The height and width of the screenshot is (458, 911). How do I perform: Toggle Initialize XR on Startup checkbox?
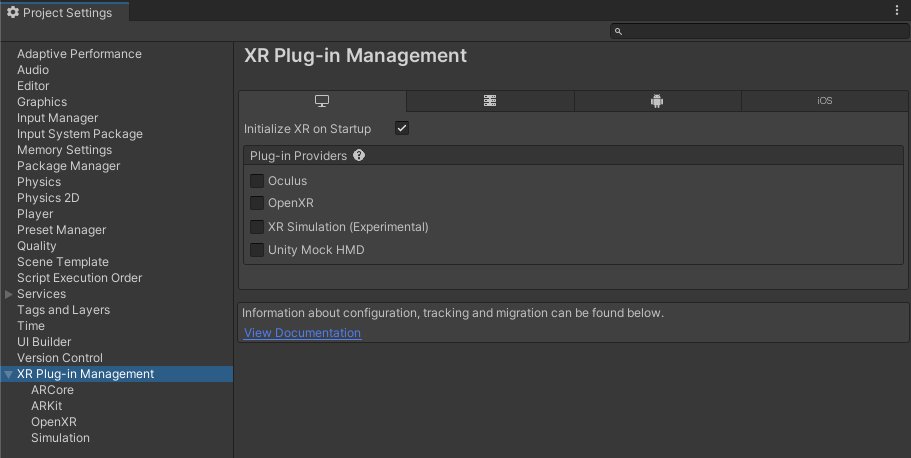tap(402, 129)
